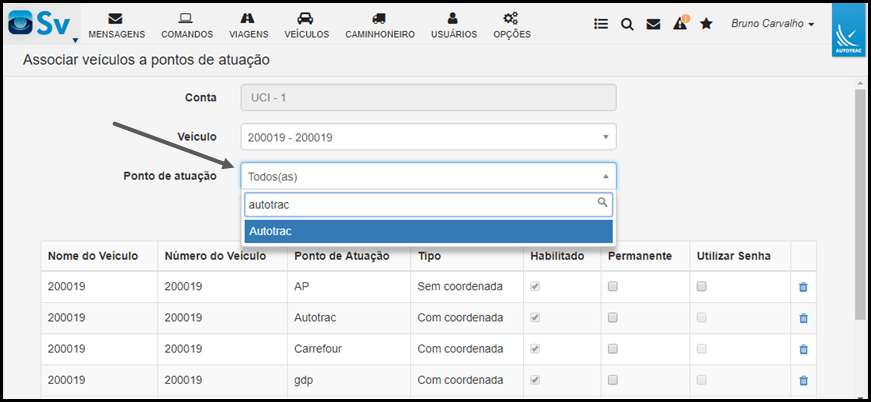
Task: Open the VEÍCULOS menu
Action: (x=306, y=26)
